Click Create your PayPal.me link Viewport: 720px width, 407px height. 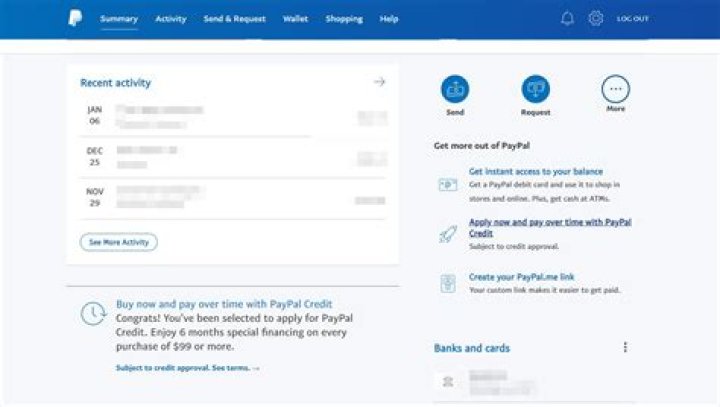(522, 276)
